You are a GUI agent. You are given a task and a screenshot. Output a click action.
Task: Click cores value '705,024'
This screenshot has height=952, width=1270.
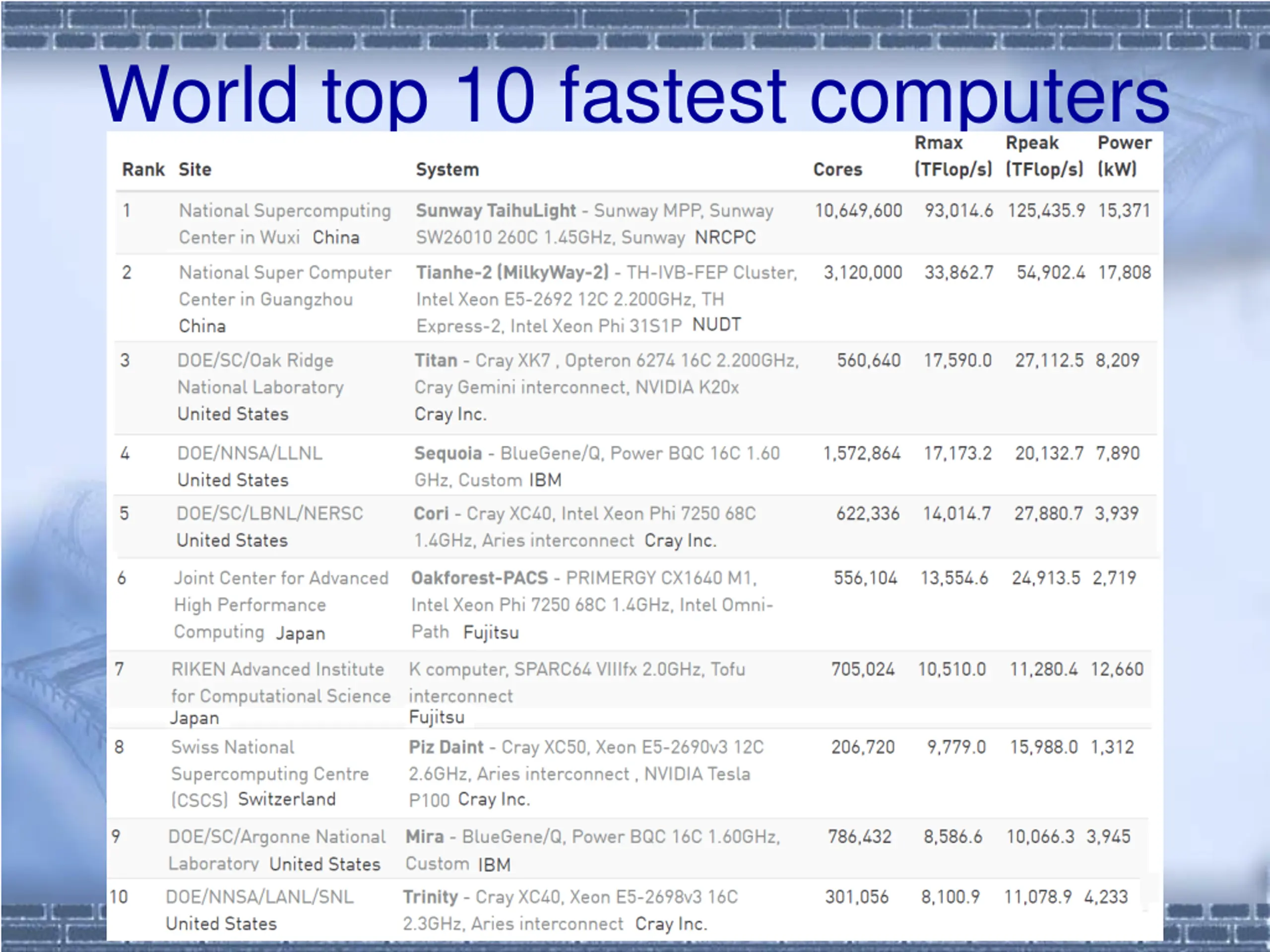(863, 669)
